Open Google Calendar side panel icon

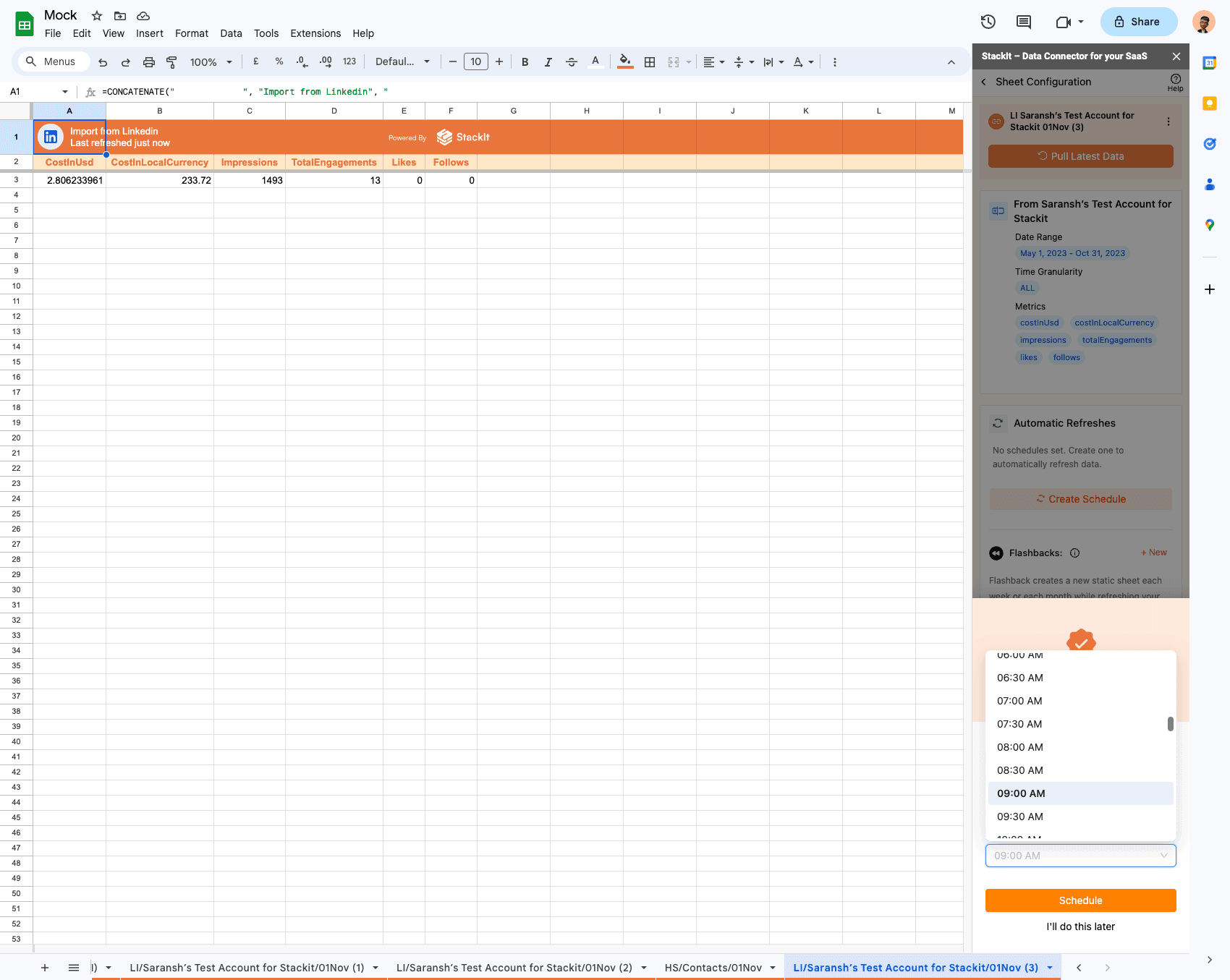pos(1210,63)
